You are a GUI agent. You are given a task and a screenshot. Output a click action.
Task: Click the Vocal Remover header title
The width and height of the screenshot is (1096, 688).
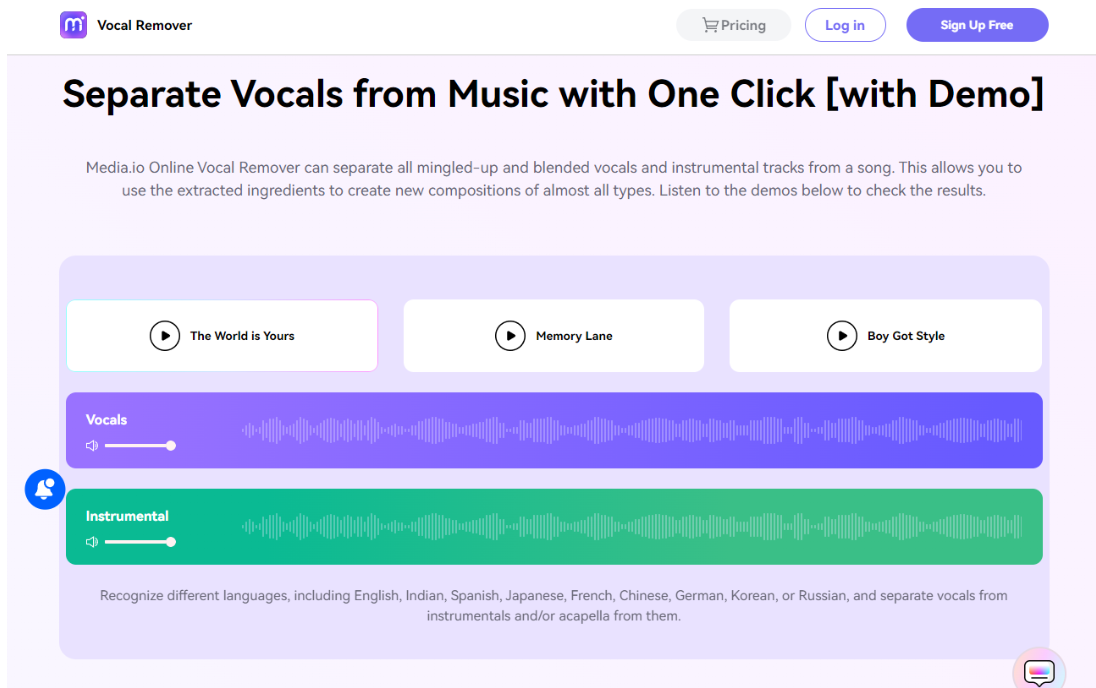(144, 26)
